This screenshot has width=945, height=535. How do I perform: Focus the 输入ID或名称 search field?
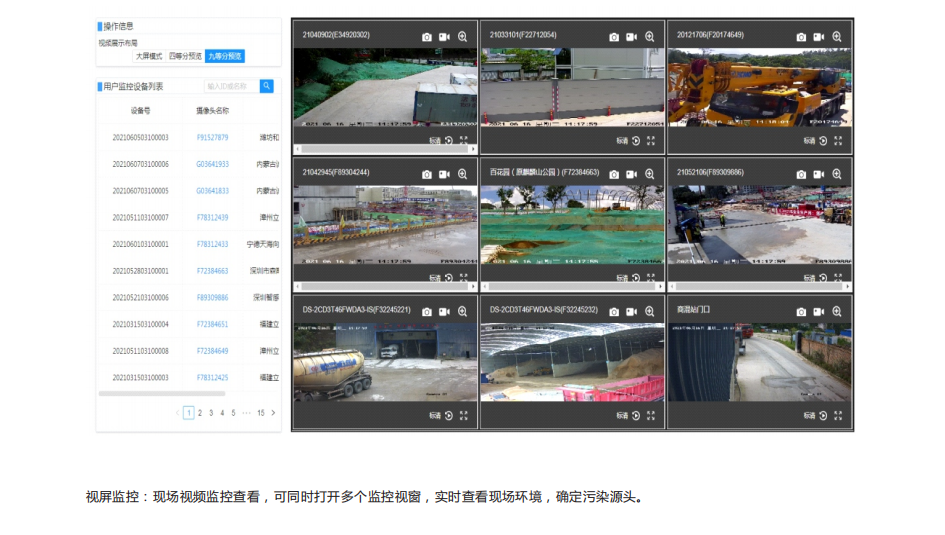(231, 86)
